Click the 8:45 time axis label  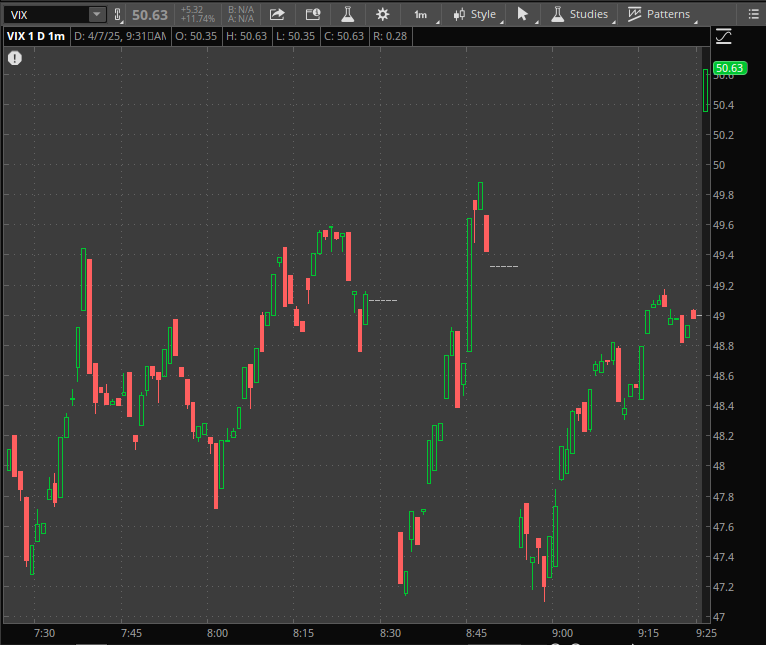(x=476, y=633)
